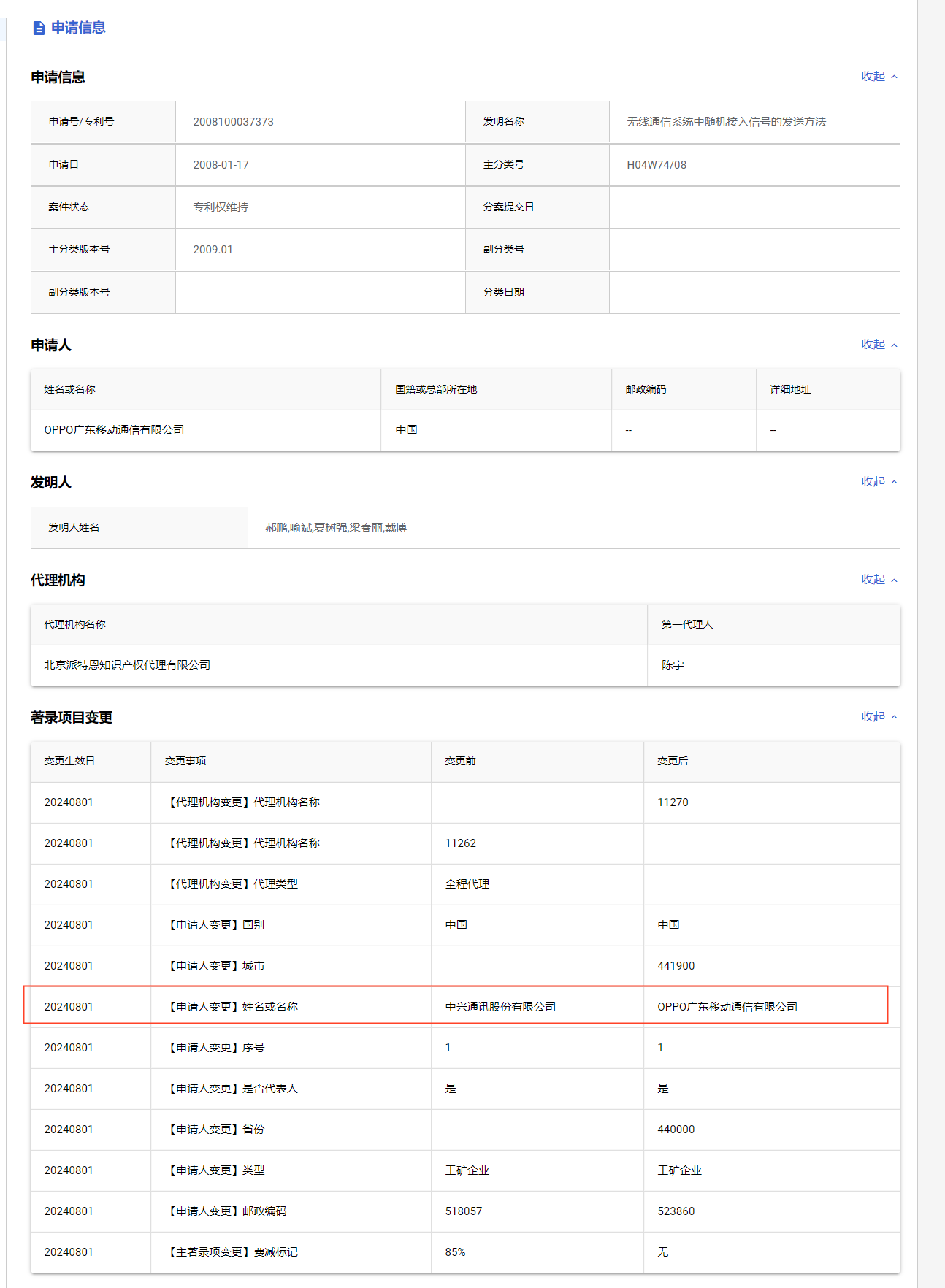Screen dimensions: 945x1288
Task: Click new postal code 523860
Action: [x=676, y=1211]
